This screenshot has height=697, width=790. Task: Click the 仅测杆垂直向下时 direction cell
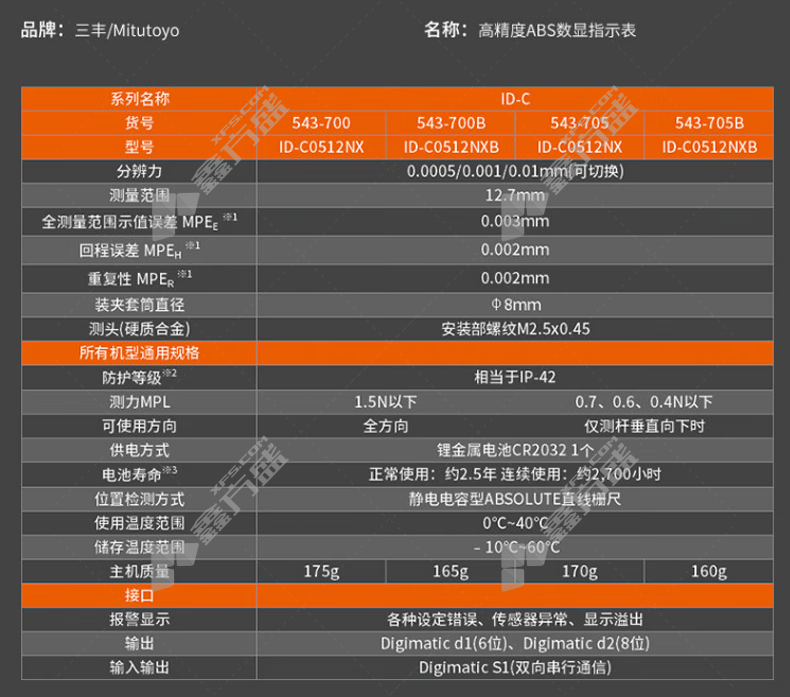tap(644, 426)
